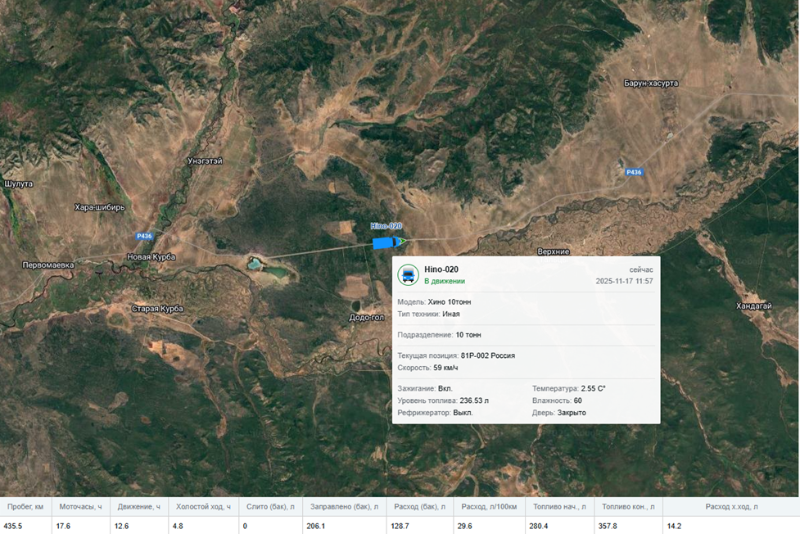Image resolution: width=800 pixels, height=543 pixels.
Task: Click the Топливо кон., л column header
Action: [625, 507]
